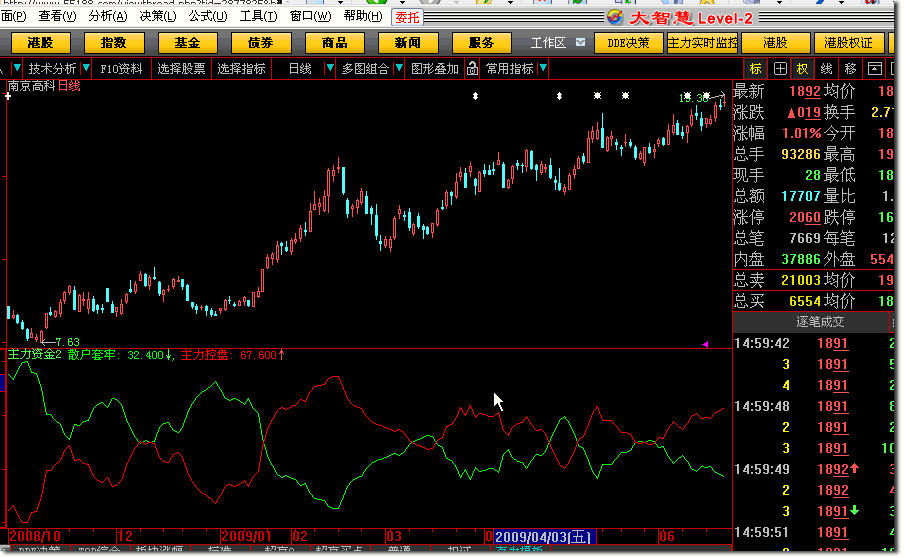Viewport: 904px width, 558px height.
Task: Click the 委托 order entry button
Action: tap(407, 17)
